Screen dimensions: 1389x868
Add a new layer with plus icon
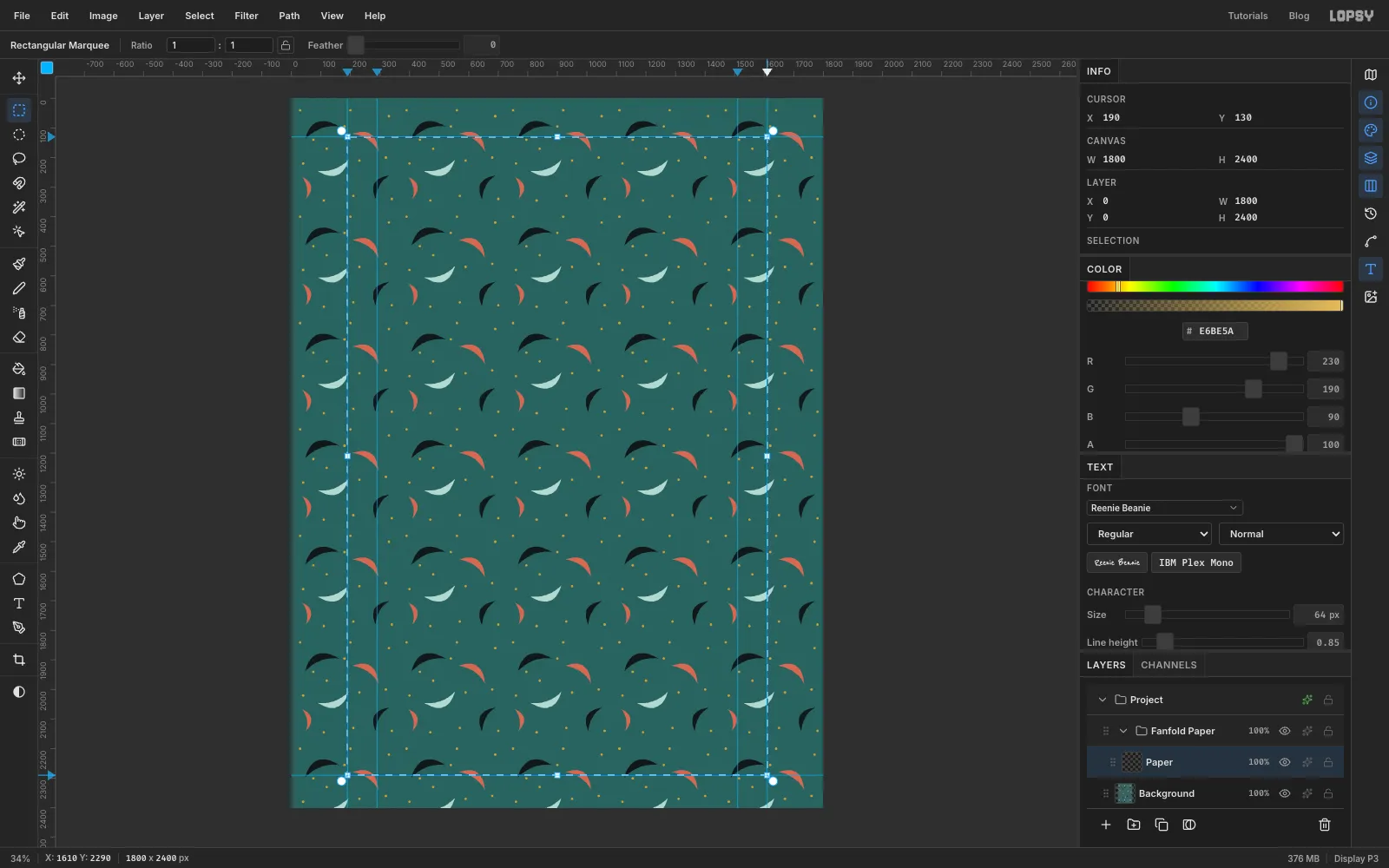pyautogui.click(x=1106, y=825)
